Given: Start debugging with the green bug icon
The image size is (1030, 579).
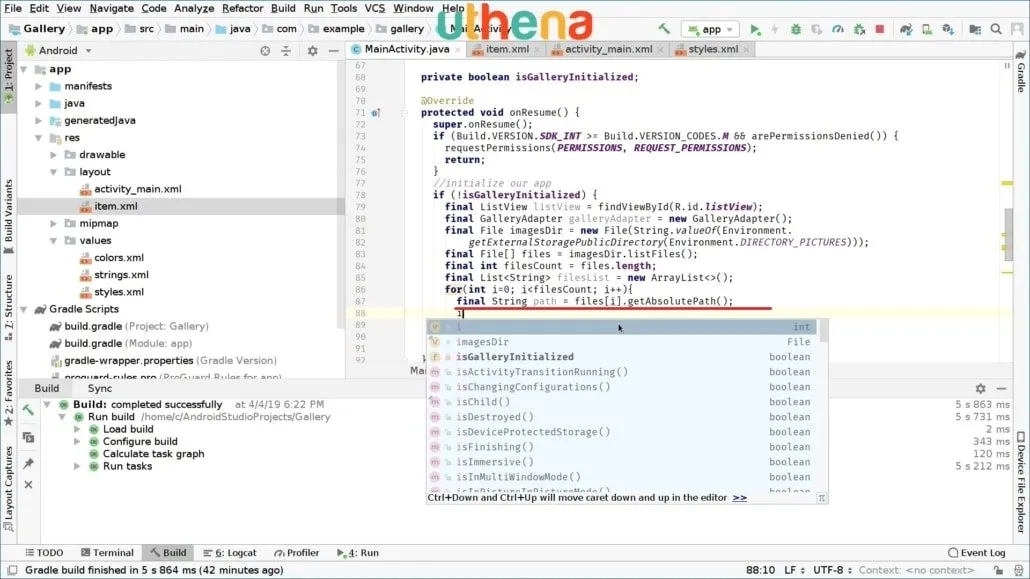Looking at the screenshot, I should (795, 29).
